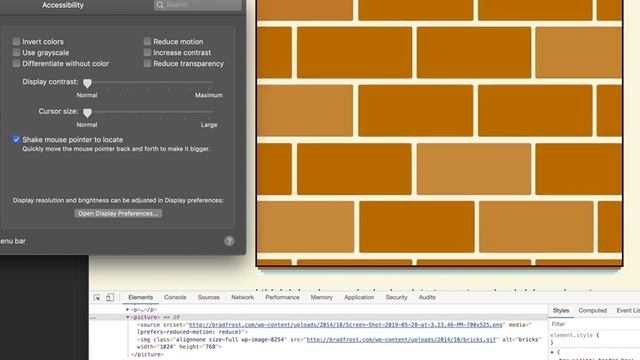The height and width of the screenshot is (360, 640).
Task: Open the source srcset screenshot URL link
Action: pos(346,325)
